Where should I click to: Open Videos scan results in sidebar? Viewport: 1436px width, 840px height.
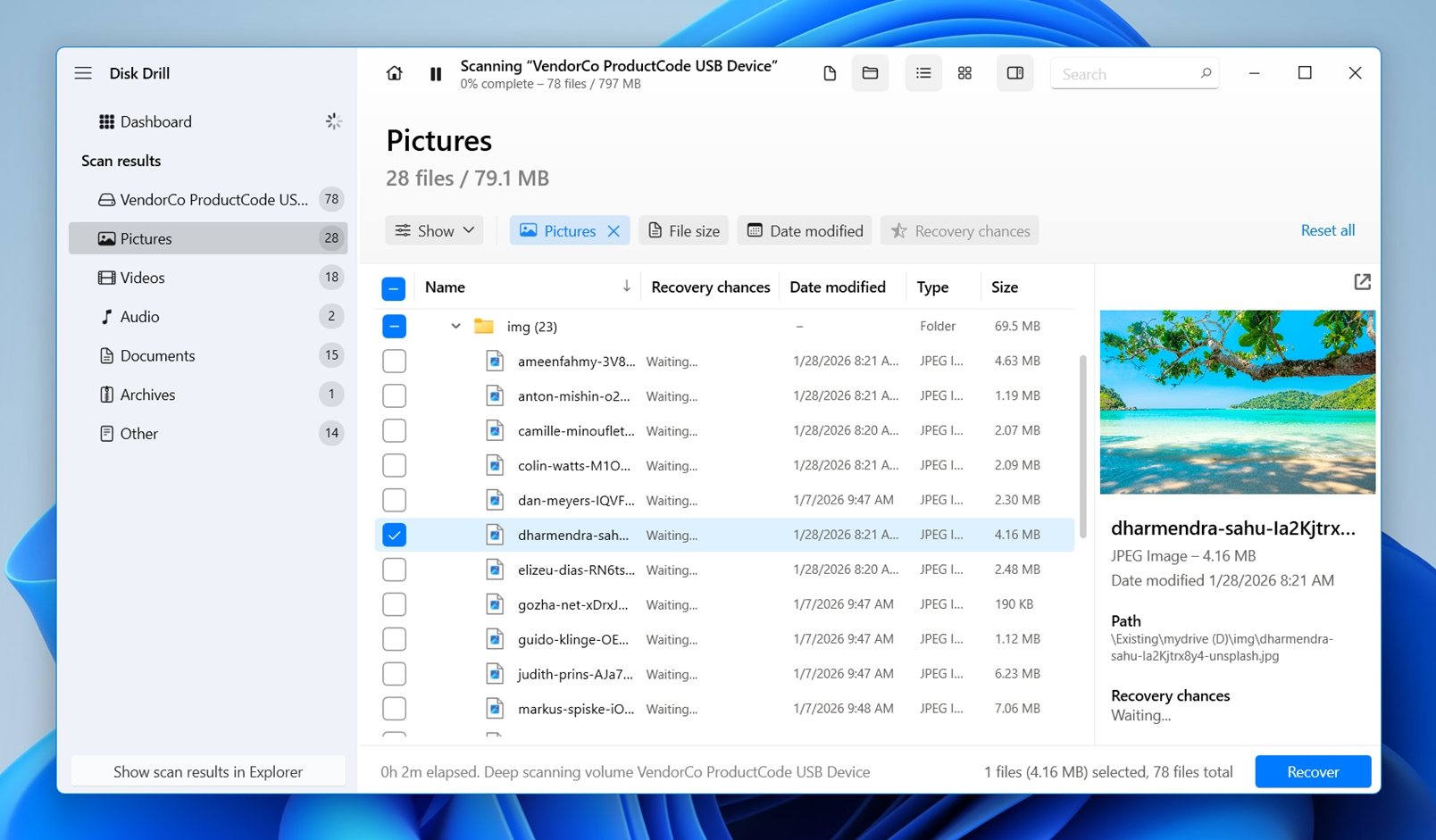[x=143, y=278]
